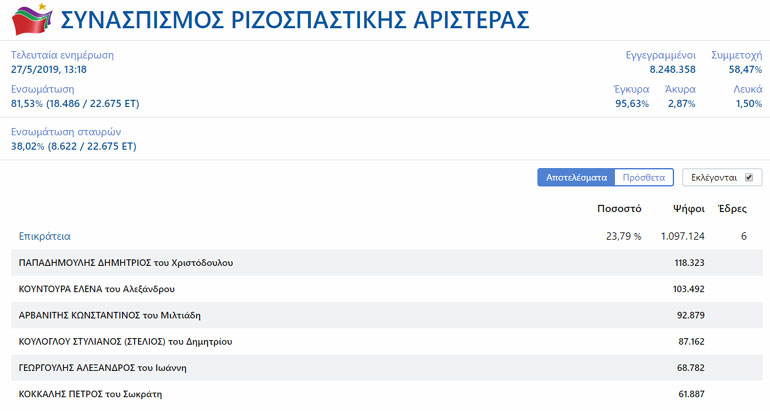Select candidate row ΚΟΚΚΑΛΗΣ ΠΕΤΡΟΣ

(x=90, y=393)
